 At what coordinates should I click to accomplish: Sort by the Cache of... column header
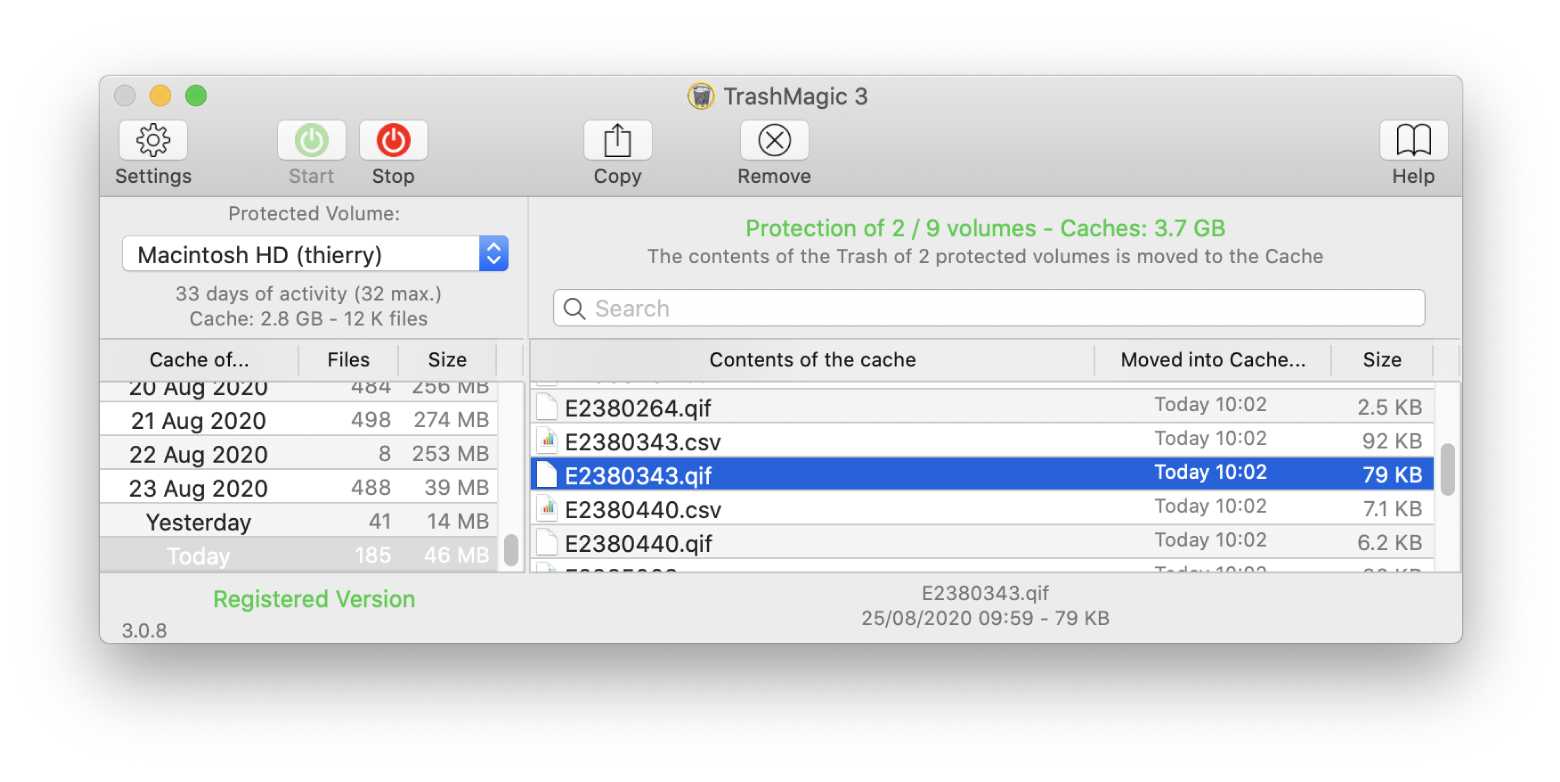[199, 360]
